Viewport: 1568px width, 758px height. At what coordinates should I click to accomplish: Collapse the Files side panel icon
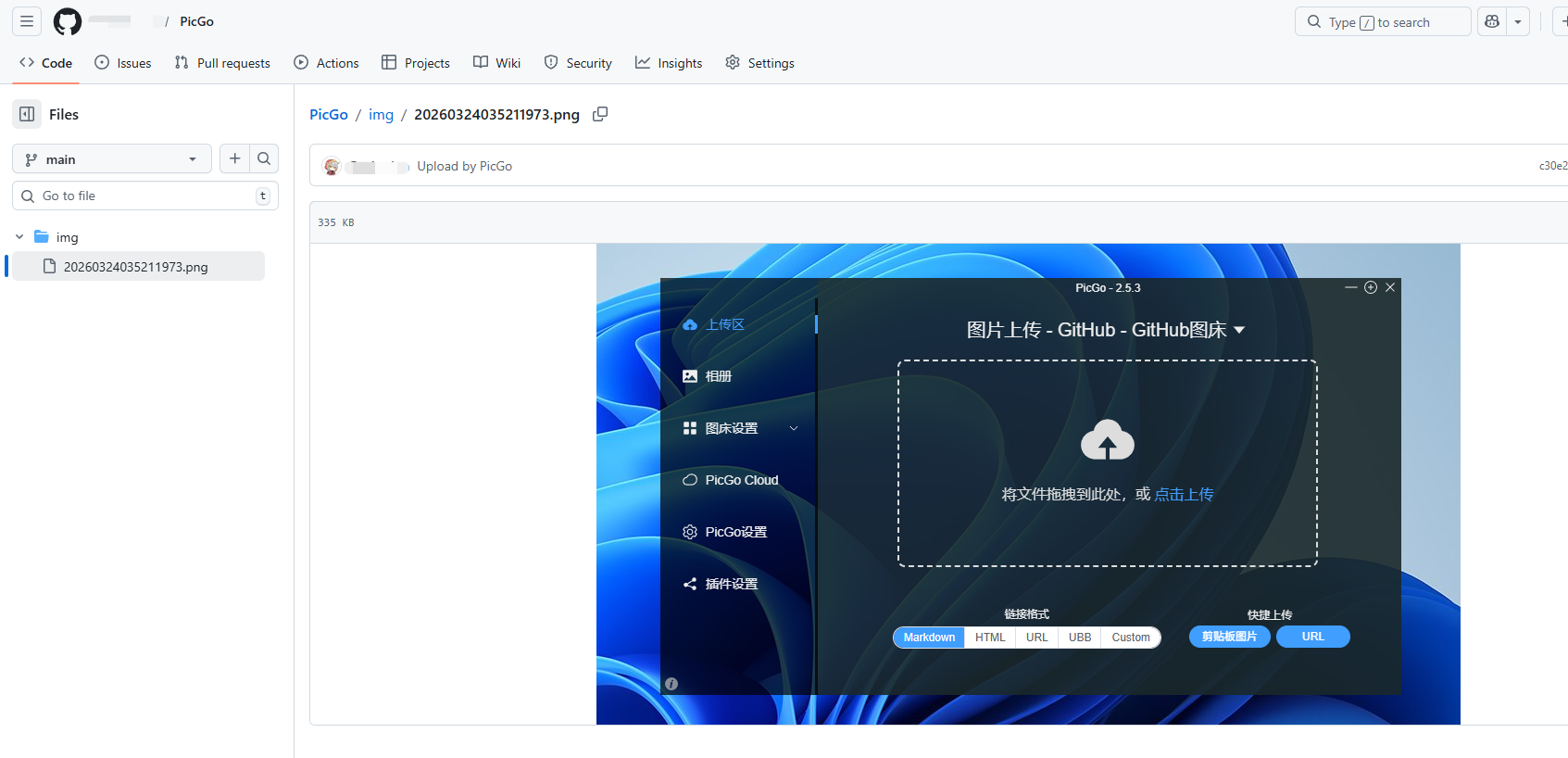pos(27,114)
